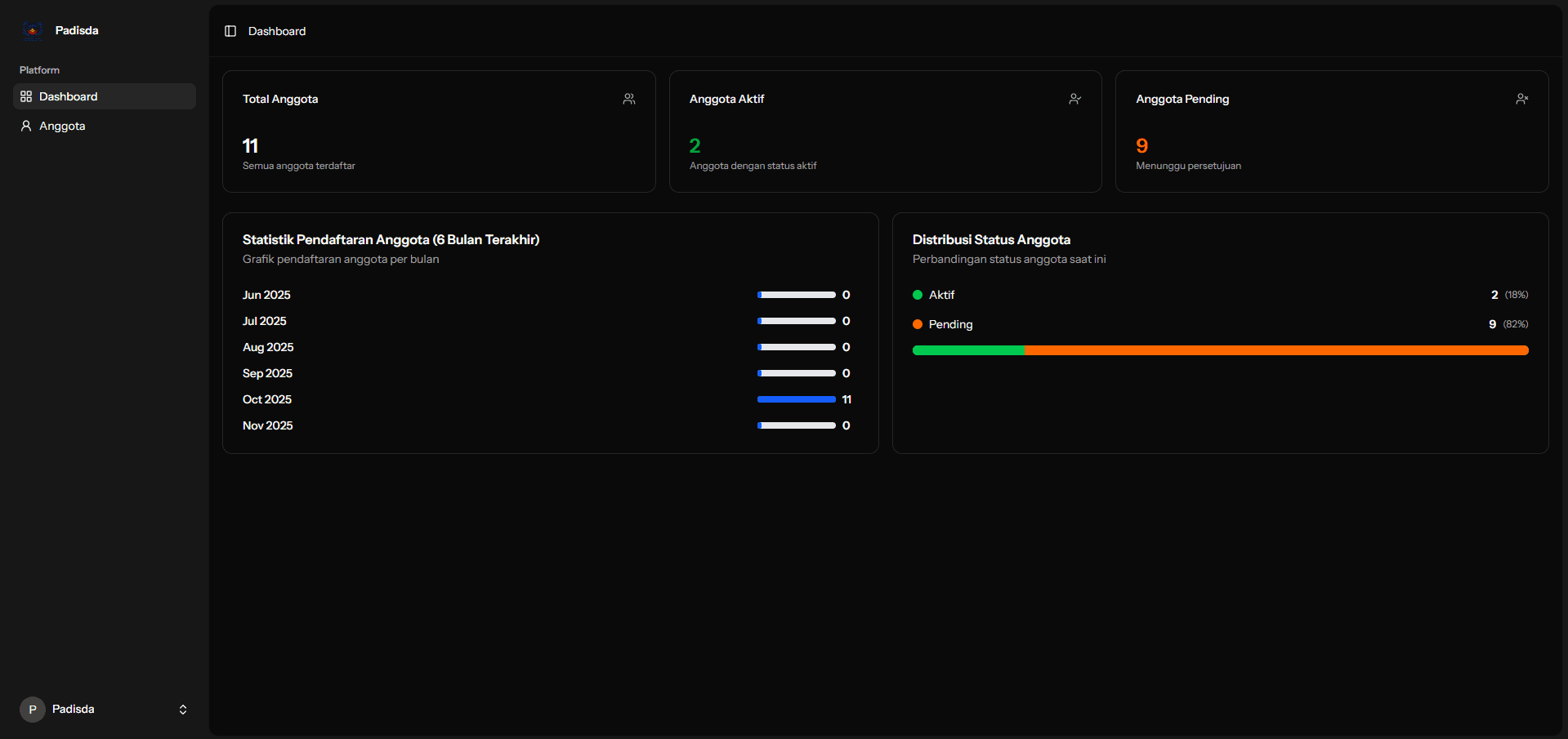Click the Dashboard grid icon in sidebar
This screenshot has height=739, width=1568.
26,96
